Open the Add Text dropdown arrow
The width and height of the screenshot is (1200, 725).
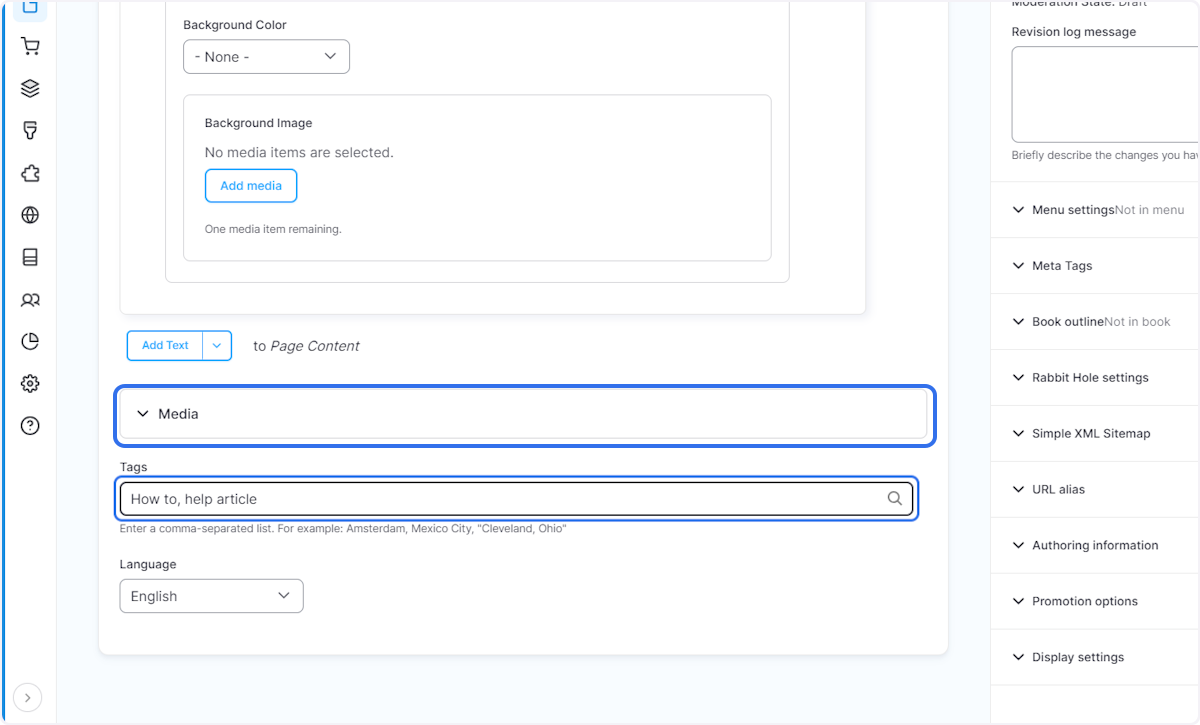(217, 345)
